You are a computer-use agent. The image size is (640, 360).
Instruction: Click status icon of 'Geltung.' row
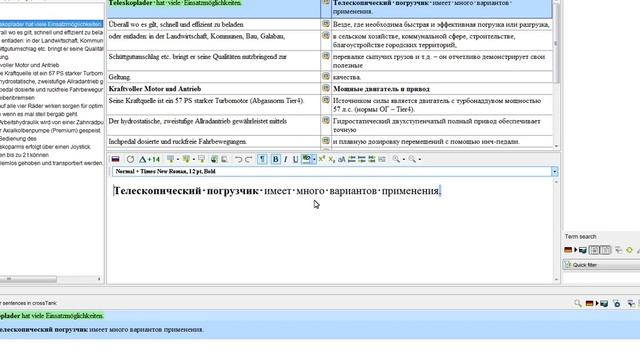click(x=326, y=76)
